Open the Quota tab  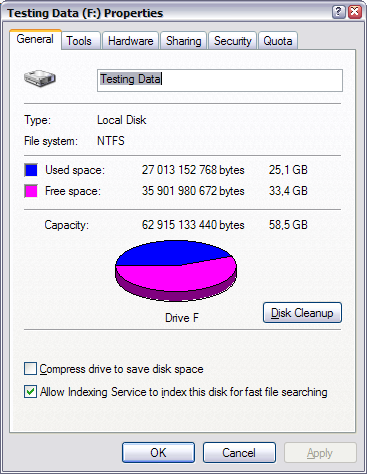click(278, 41)
